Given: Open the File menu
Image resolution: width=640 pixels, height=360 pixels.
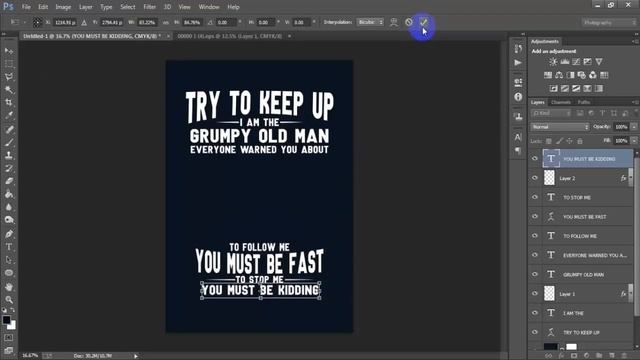Looking at the screenshot, I should point(26,7).
